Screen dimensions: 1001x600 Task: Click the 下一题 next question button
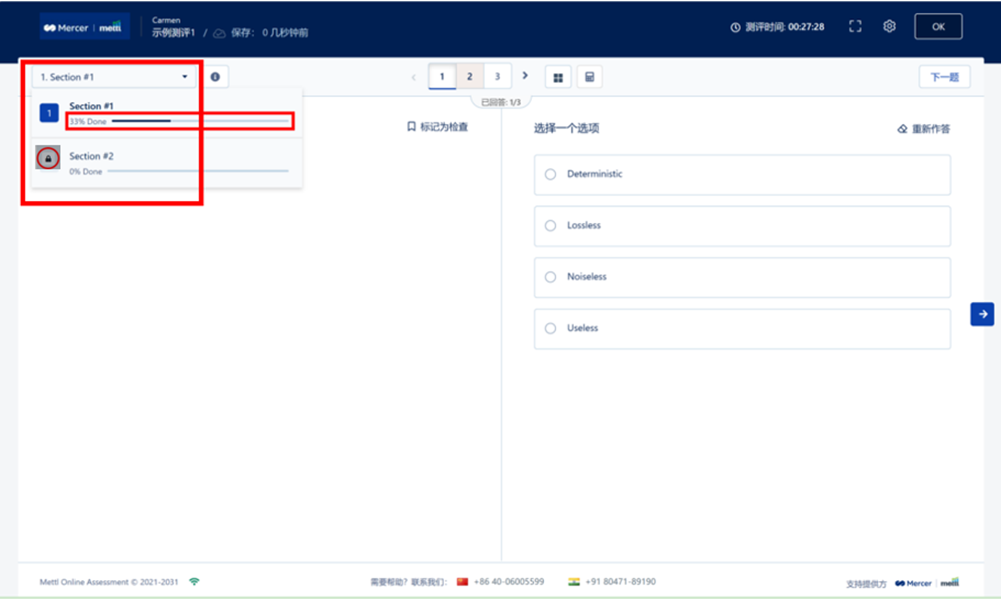(x=944, y=77)
